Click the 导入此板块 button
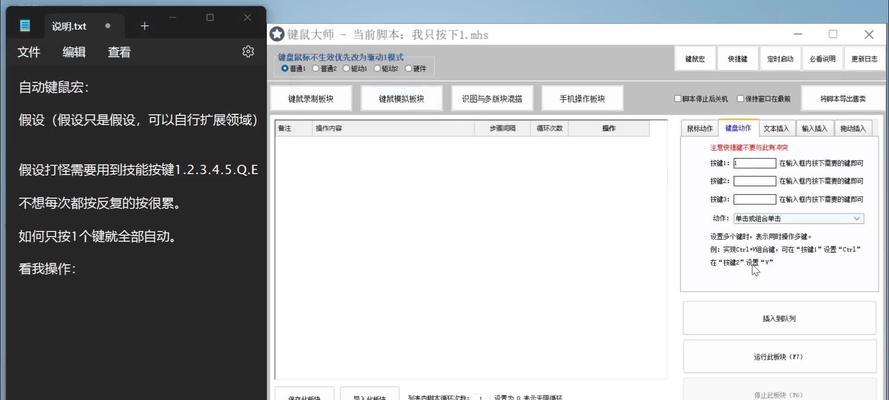The height and width of the screenshot is (400, 889). pyautogui.click(x=370, y=394)
